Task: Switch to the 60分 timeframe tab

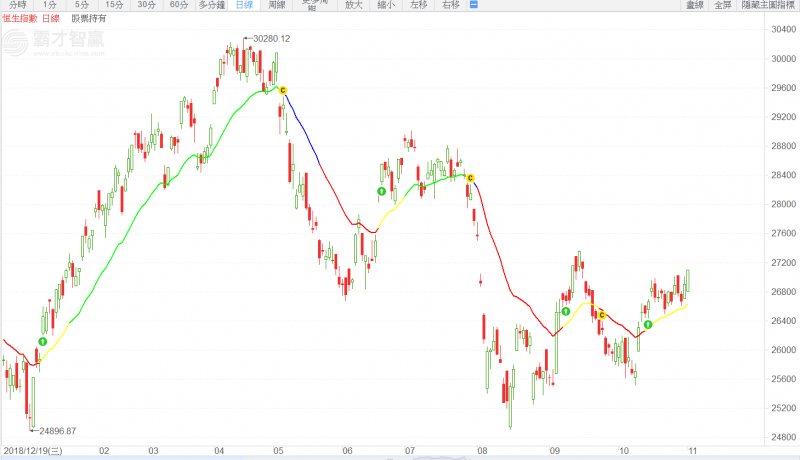Action: pos(178,5)
